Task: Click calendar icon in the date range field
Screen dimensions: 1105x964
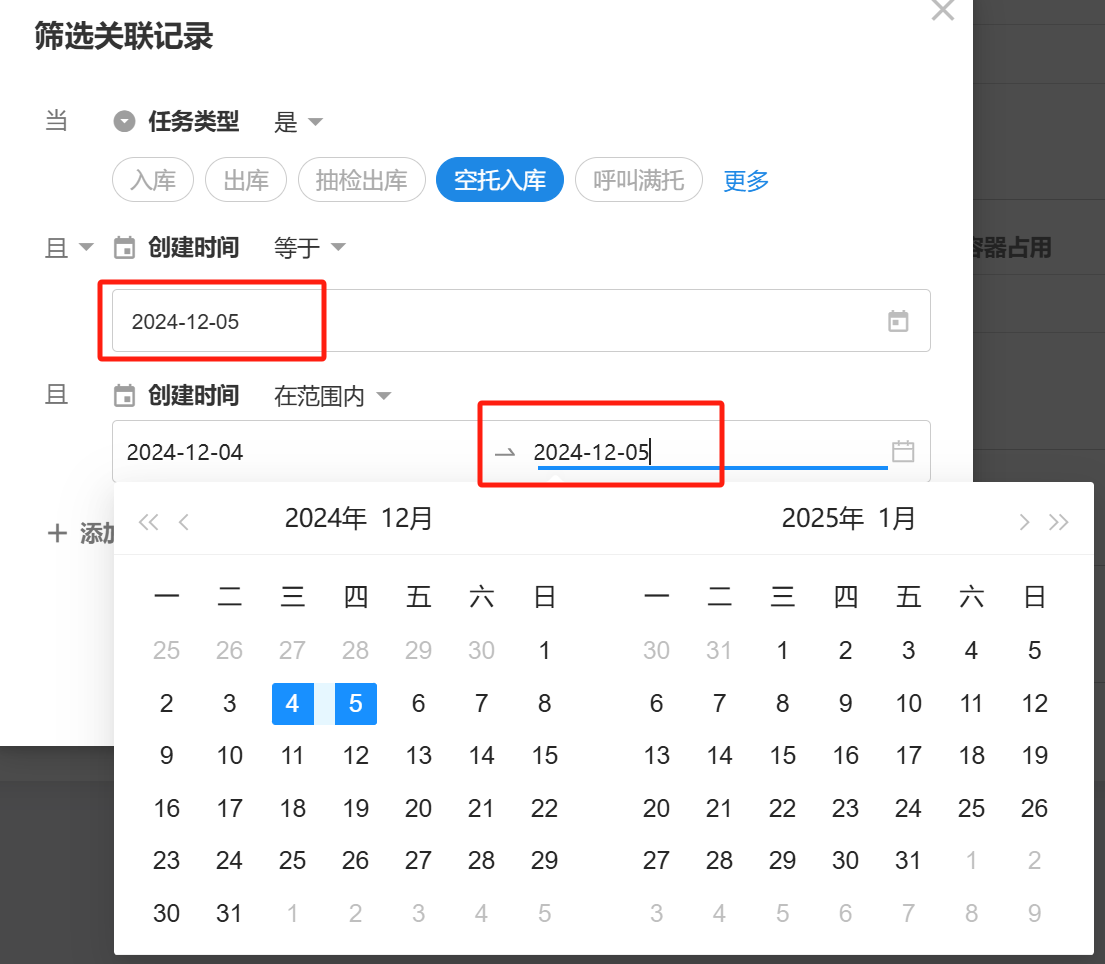Action: click(903, 451)
